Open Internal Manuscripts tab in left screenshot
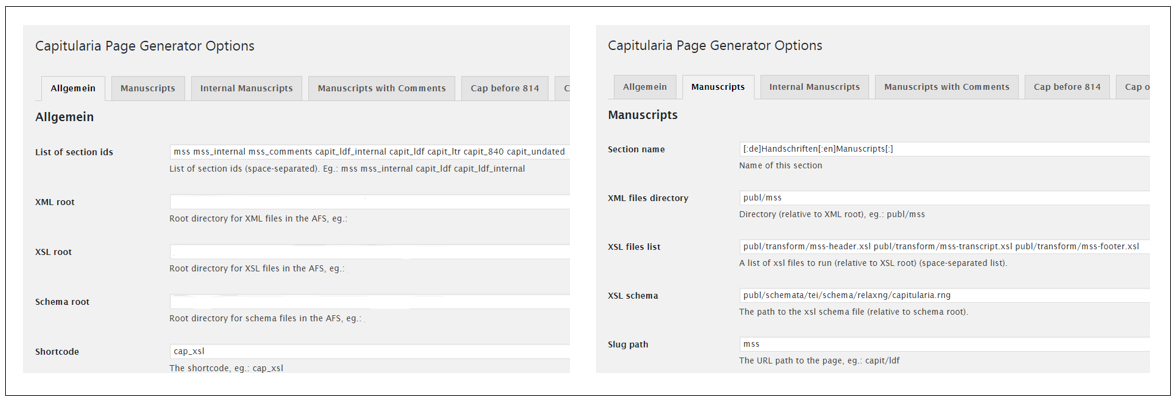 [246, 88]
